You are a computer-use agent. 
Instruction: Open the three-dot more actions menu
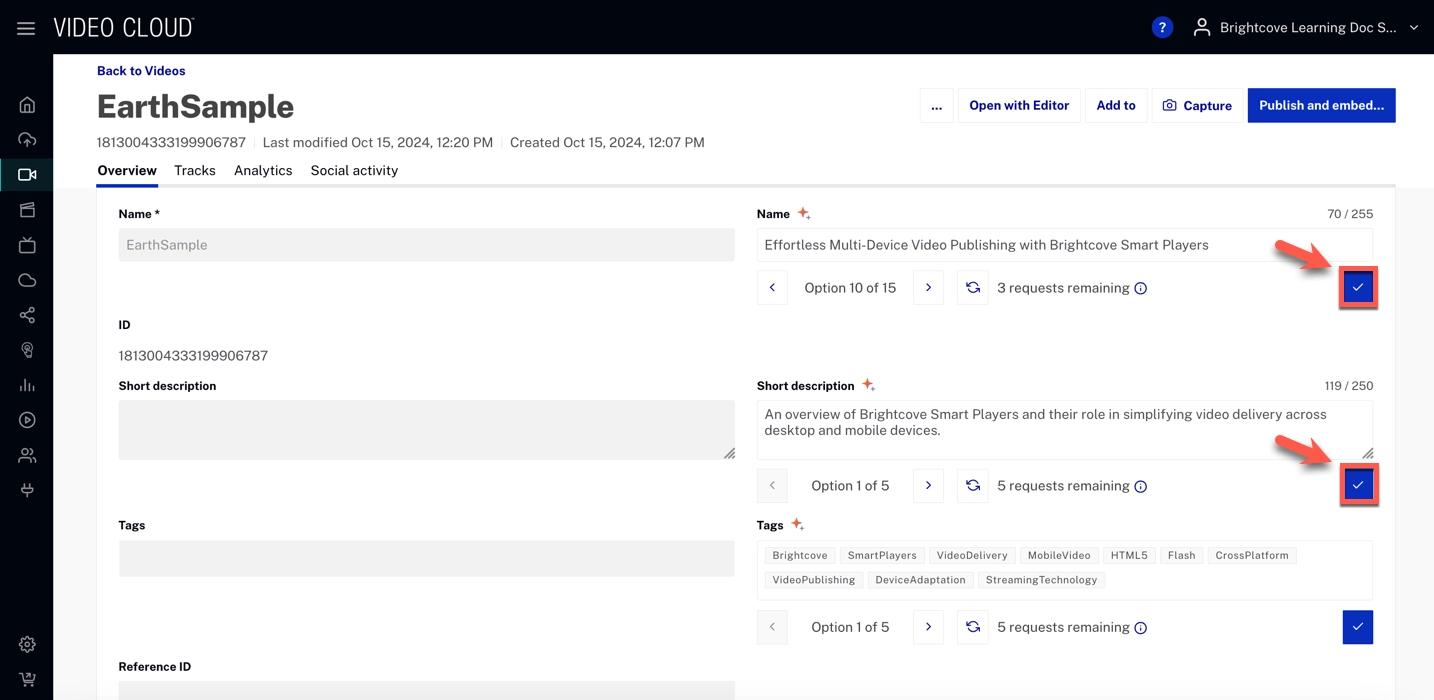point(936,106)
